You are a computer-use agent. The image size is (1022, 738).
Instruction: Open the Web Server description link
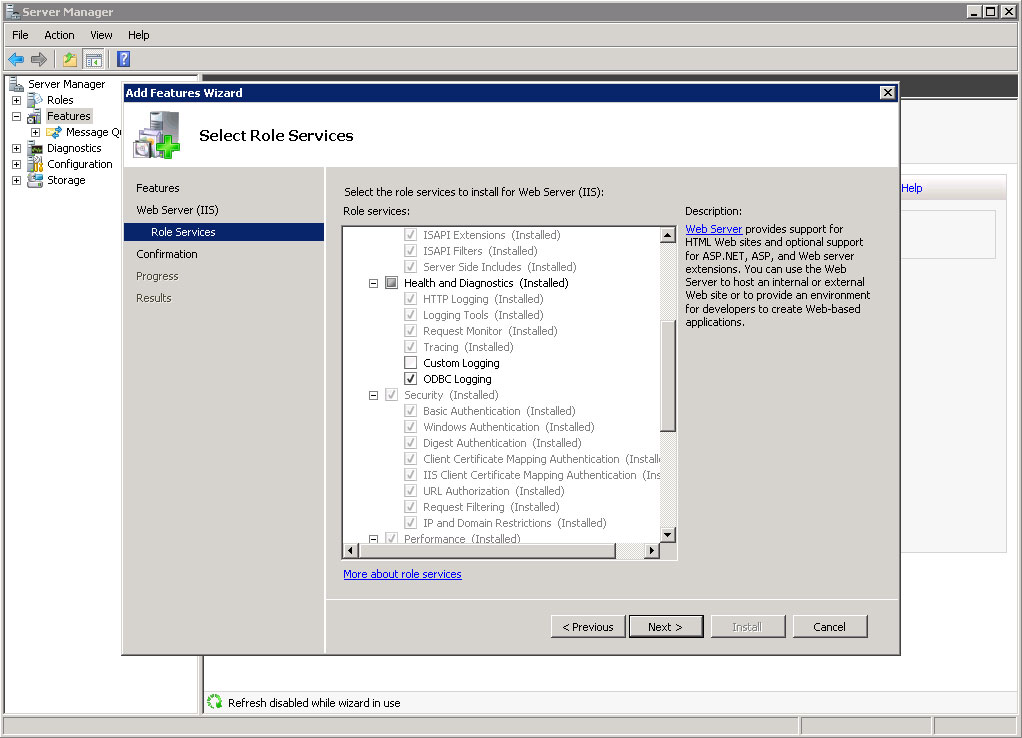click(714, 229)
